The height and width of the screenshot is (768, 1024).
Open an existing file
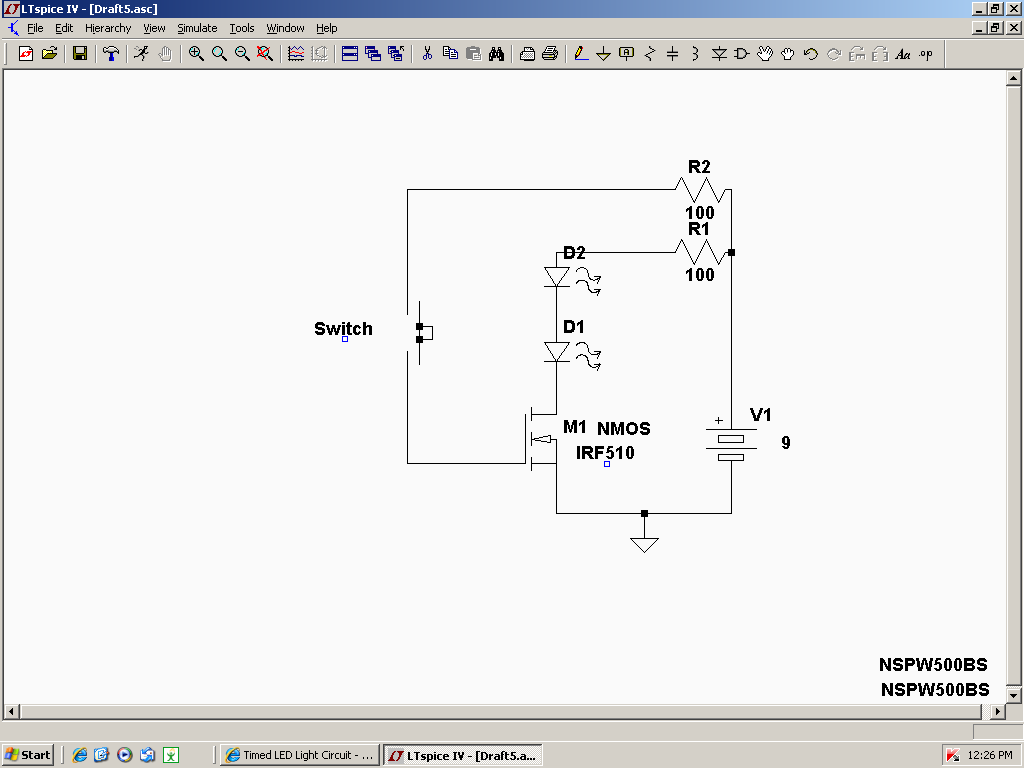50,54
